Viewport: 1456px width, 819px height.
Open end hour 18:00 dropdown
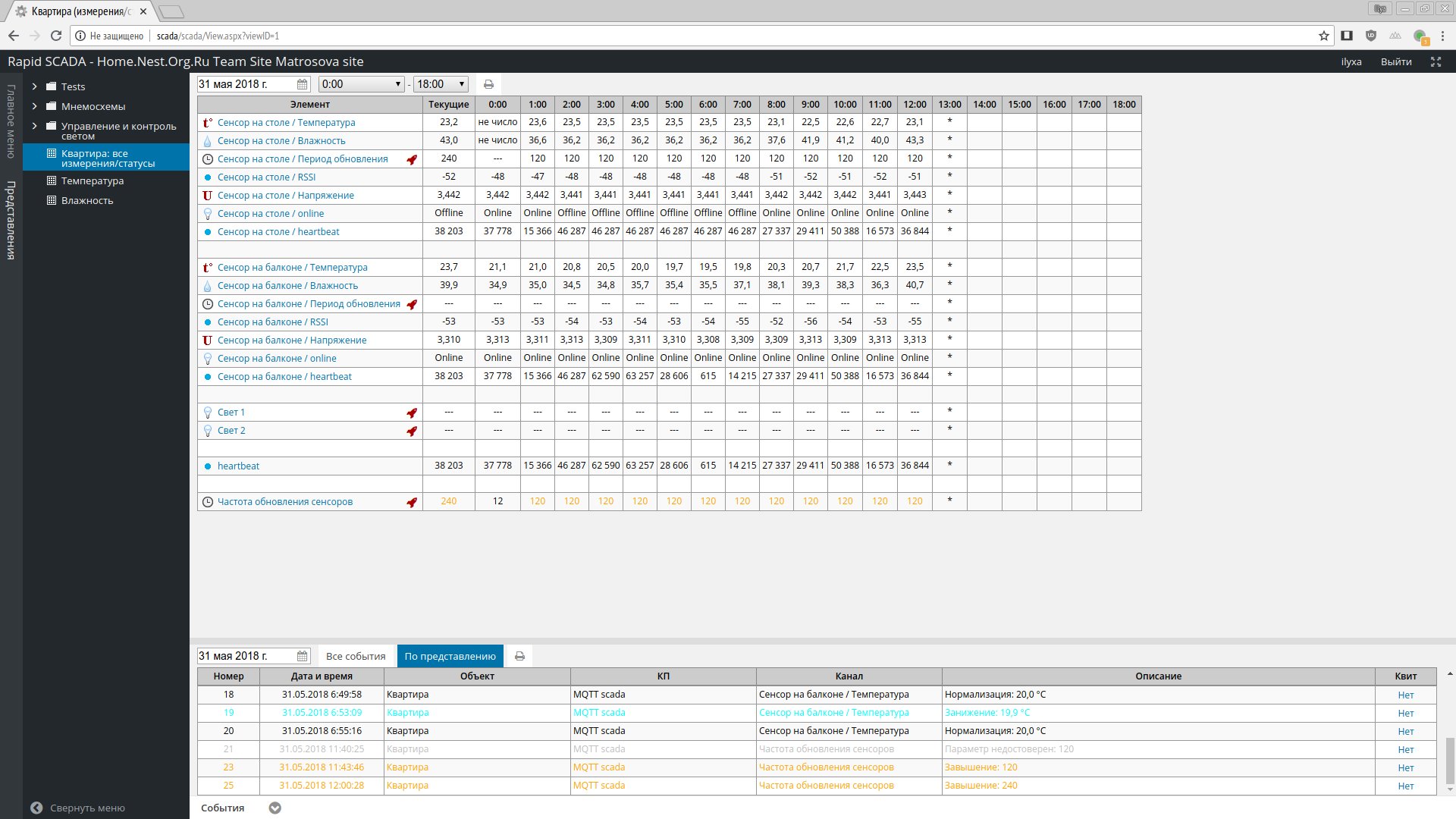(441, 84)
